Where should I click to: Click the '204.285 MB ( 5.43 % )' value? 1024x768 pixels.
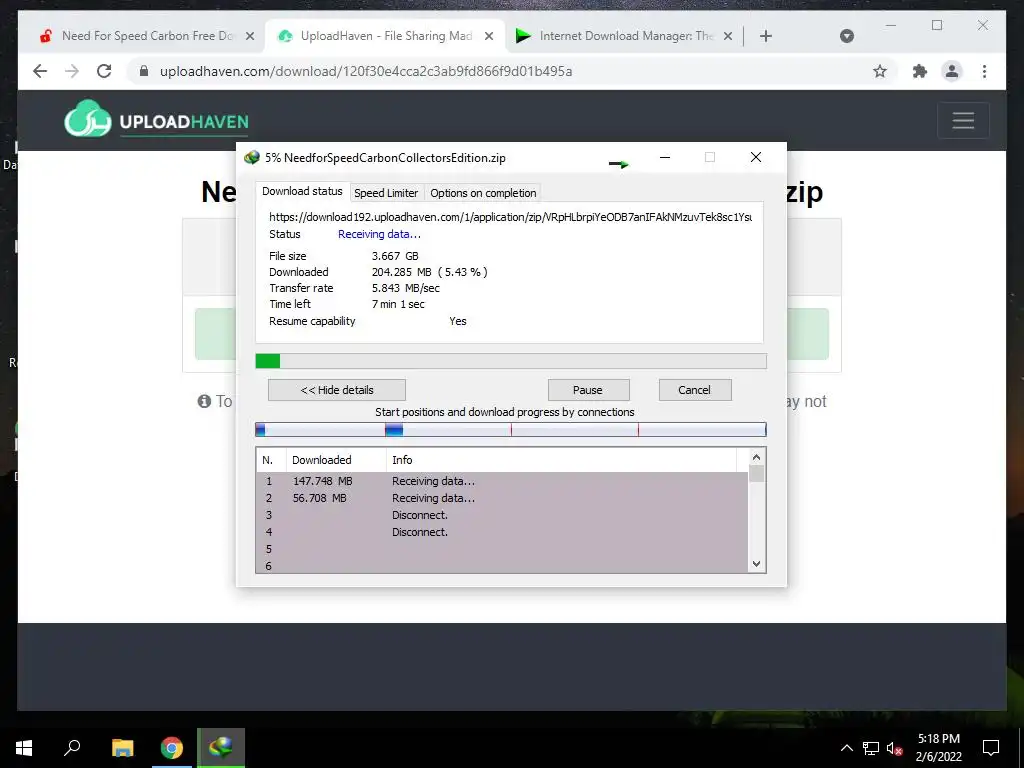click(x=430, y=272)
